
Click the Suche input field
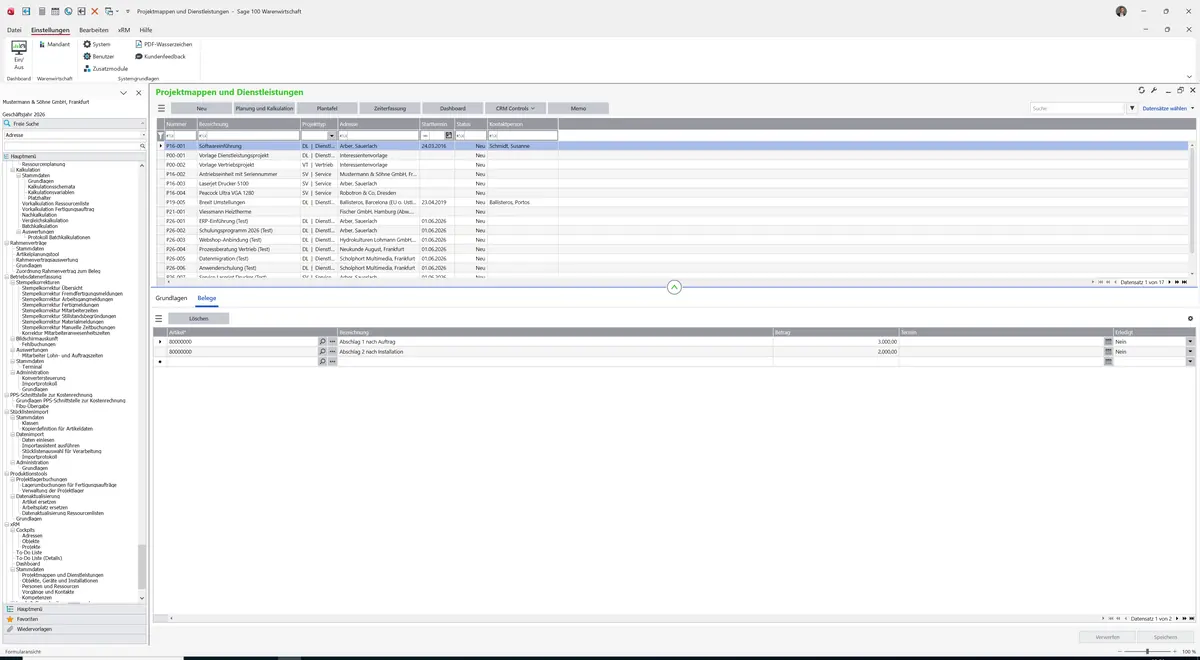pos(1077,108)
